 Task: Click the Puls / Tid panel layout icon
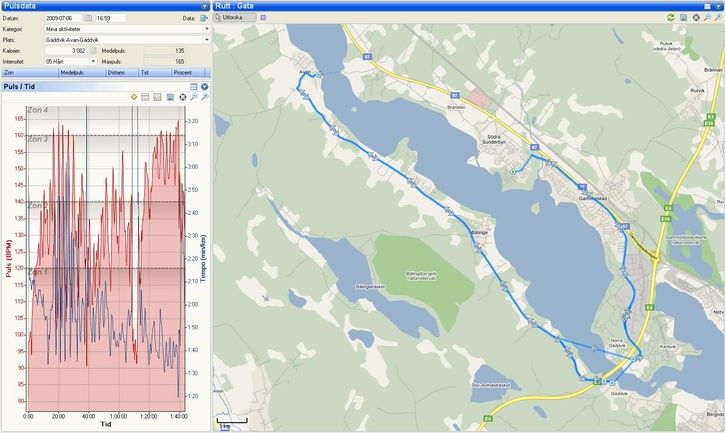[x=194, y=87]
